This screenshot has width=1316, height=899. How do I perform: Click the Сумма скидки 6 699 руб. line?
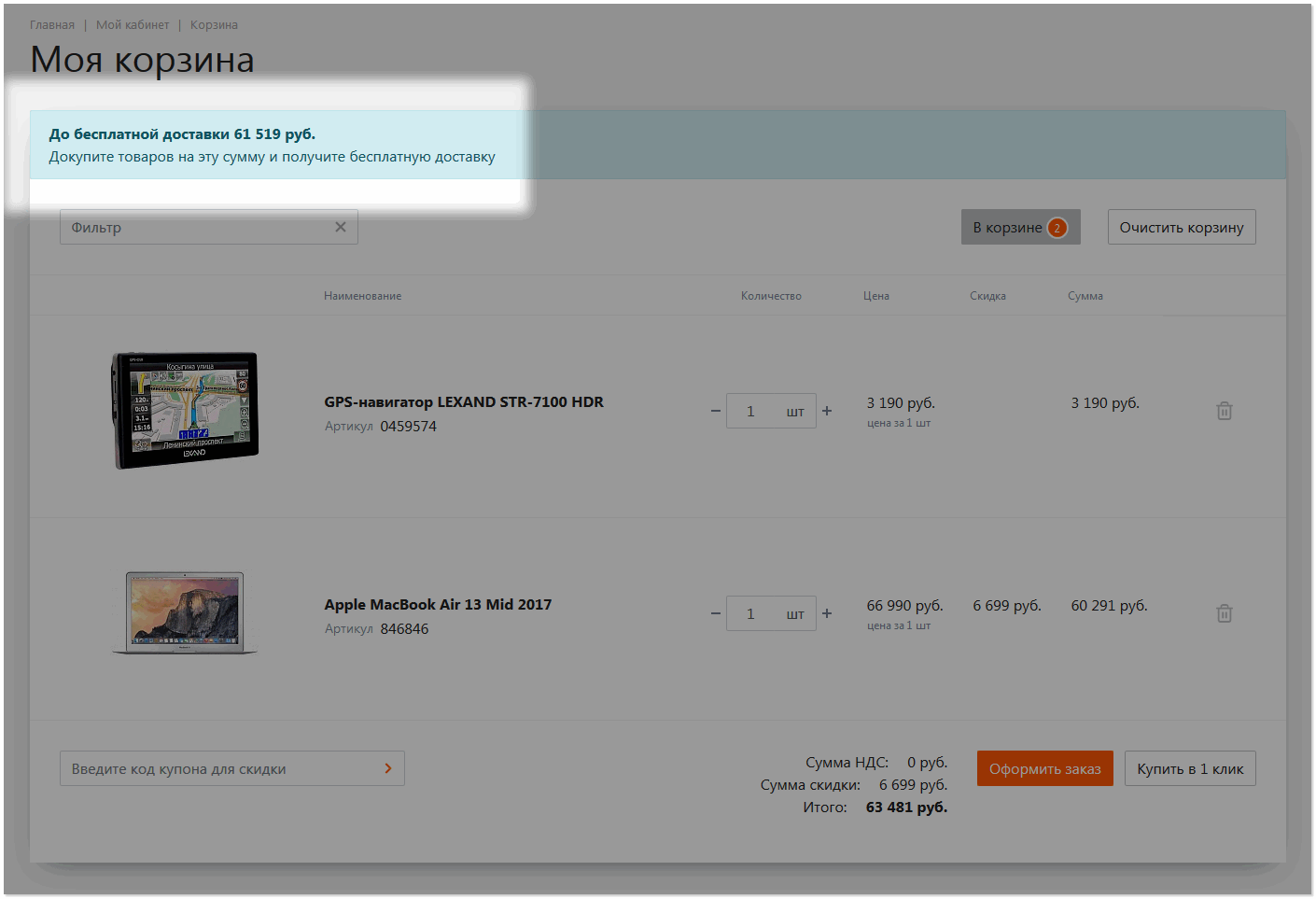[854, 785]
